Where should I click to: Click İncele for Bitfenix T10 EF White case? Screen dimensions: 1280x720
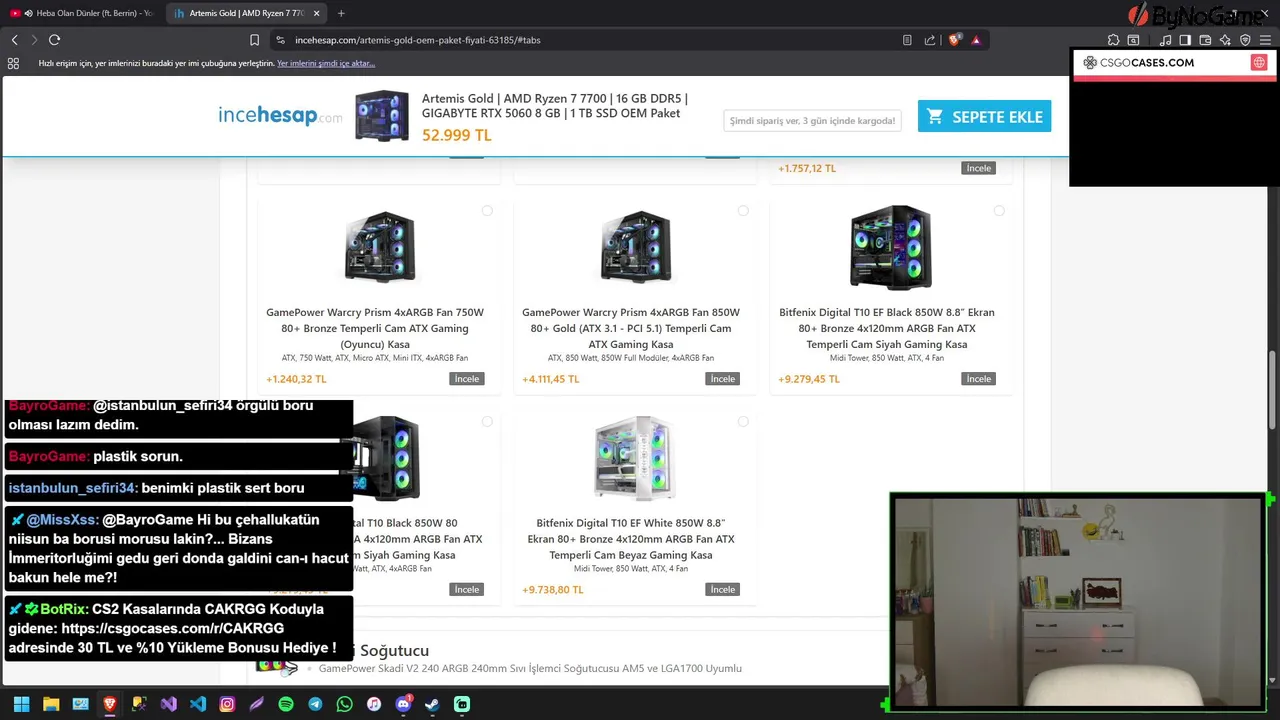tap(723, 590)
